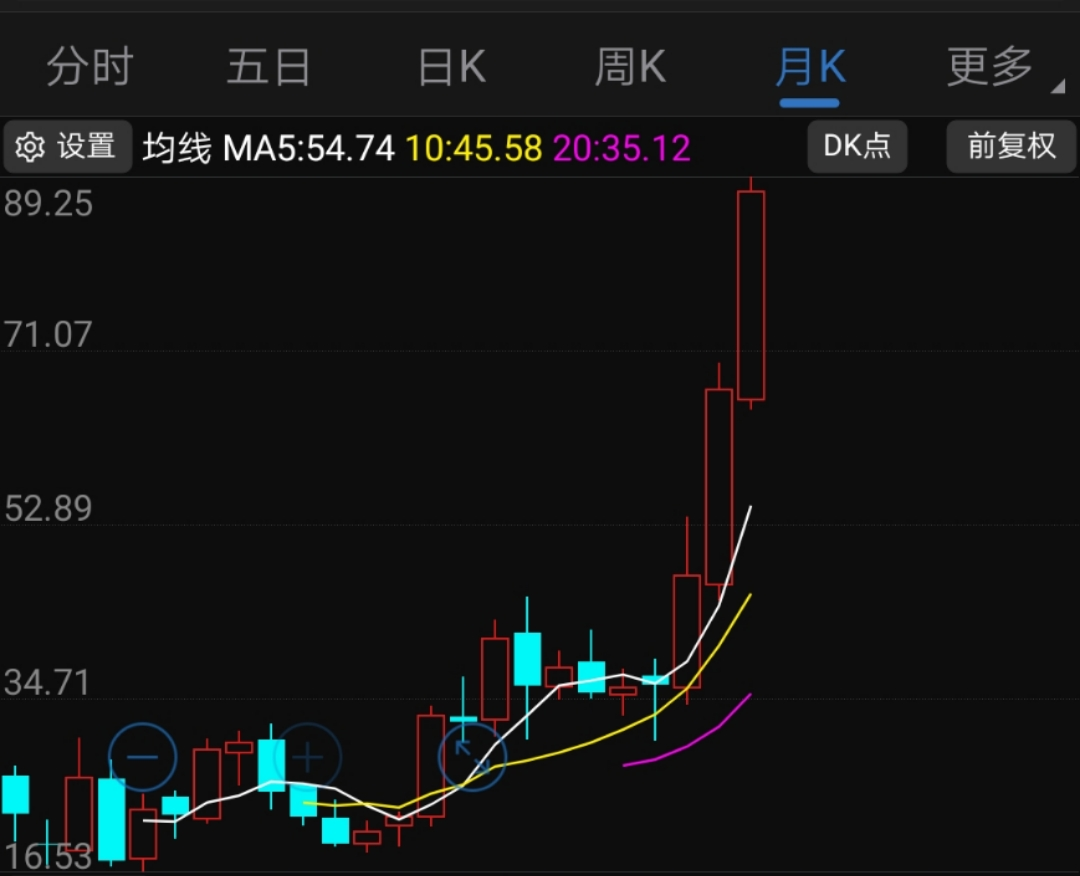Tap the circled diagonal arrow expand icon
1080x876 pixels.
click(x=472, y=757)
